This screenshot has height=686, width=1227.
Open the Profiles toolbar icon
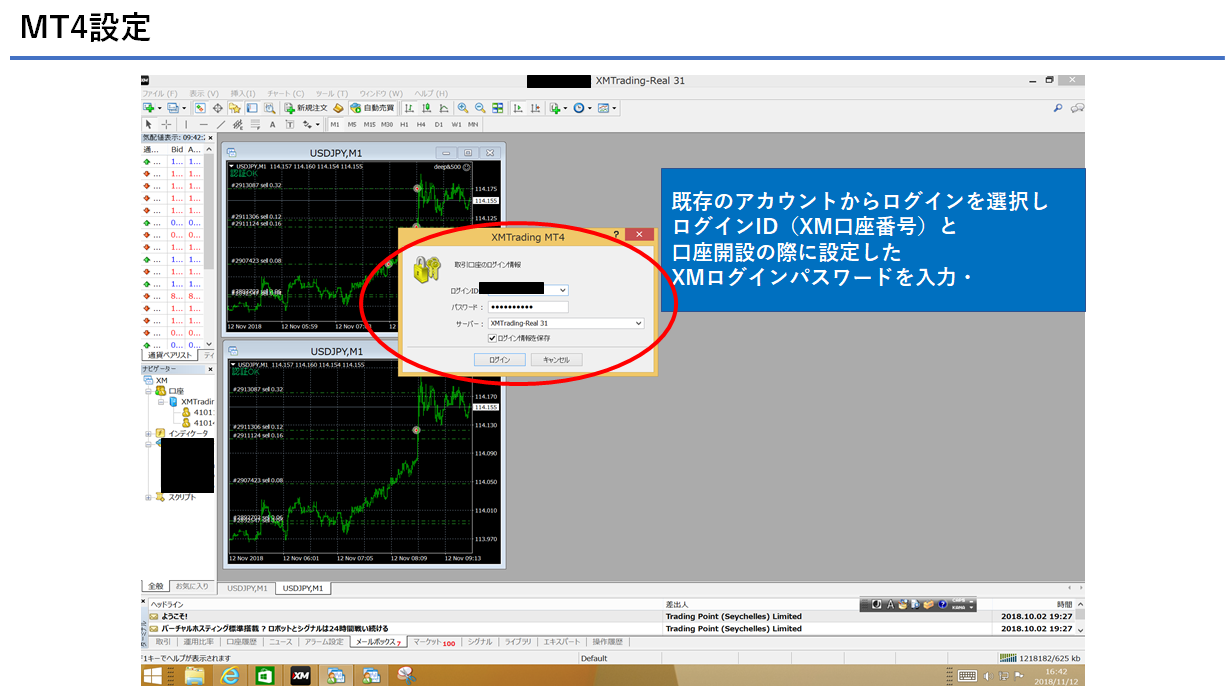(x=175, y=108)
